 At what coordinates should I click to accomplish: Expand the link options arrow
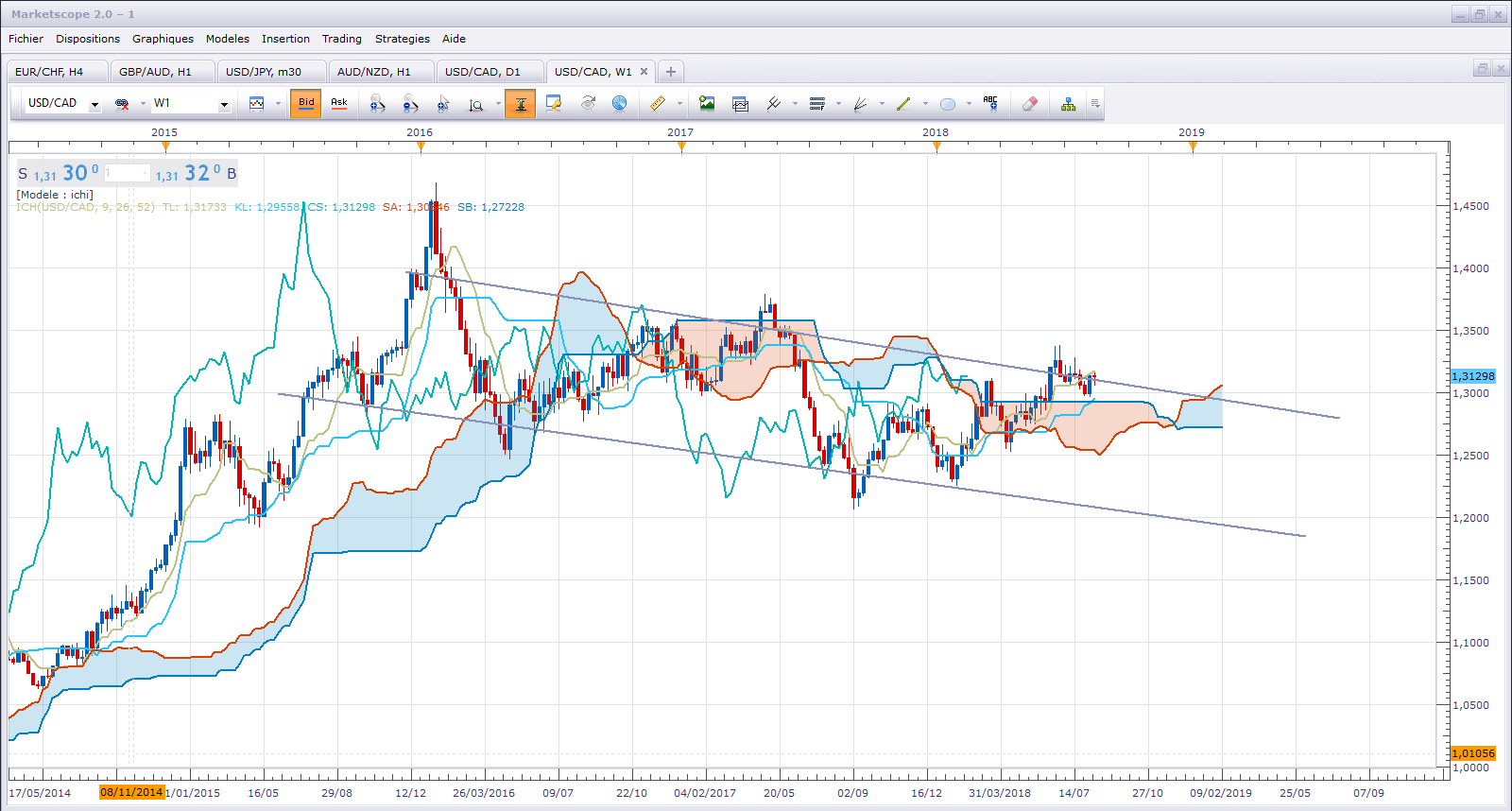pyautogui.click(x=143, y=104)
